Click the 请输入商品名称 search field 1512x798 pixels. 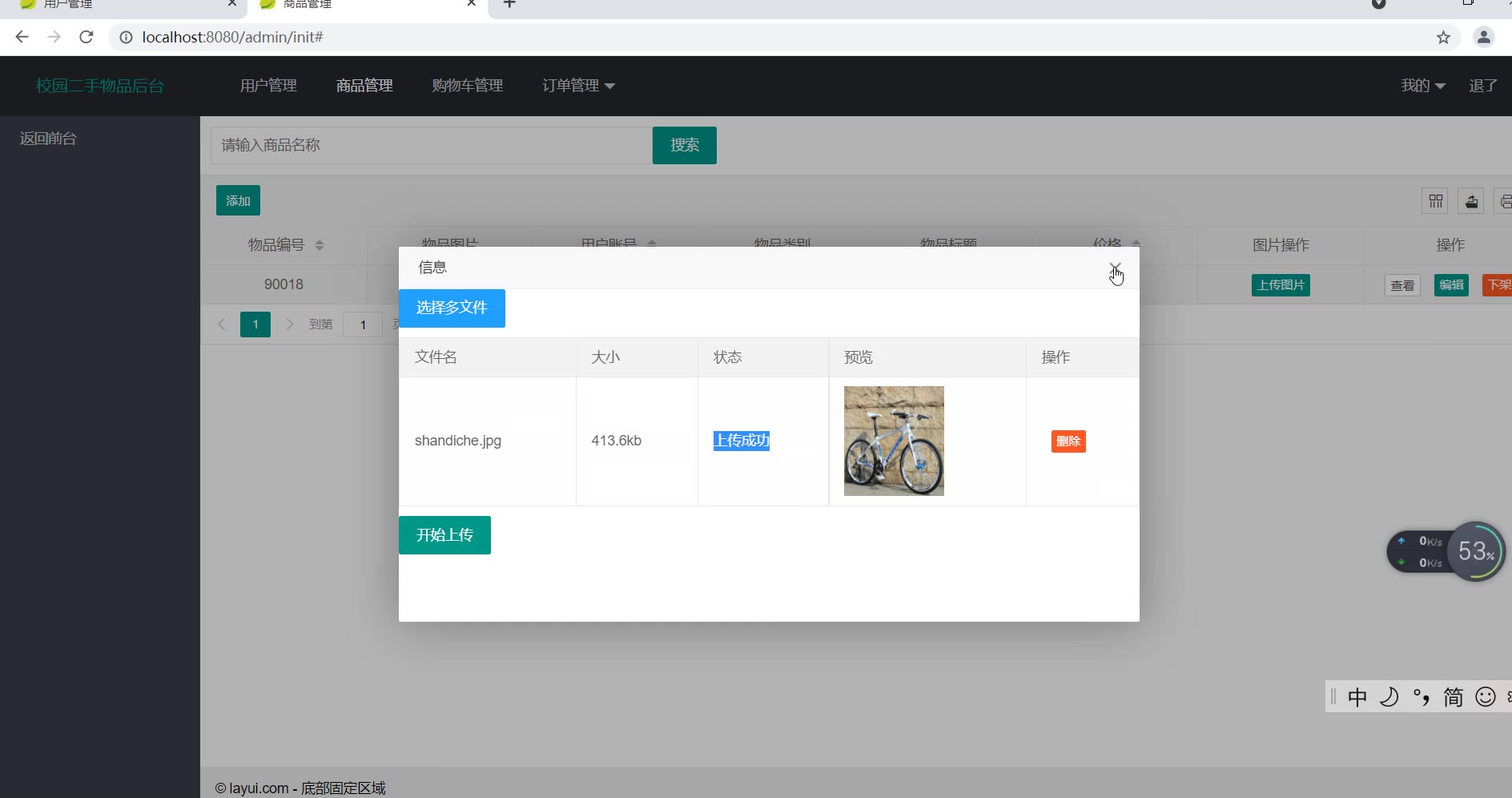[x=432, y=145]
